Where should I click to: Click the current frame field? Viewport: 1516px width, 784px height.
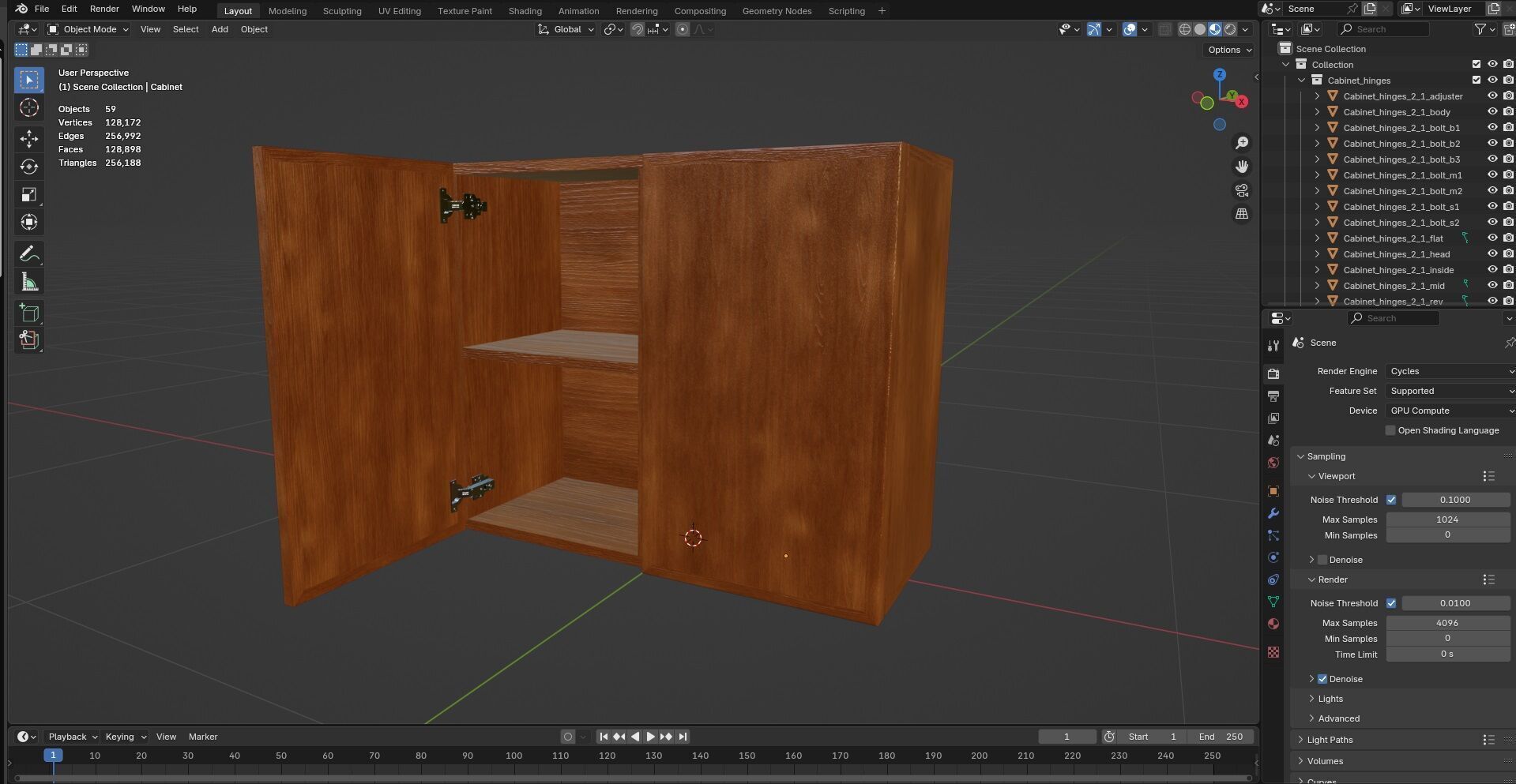[x=1066, y=737]
